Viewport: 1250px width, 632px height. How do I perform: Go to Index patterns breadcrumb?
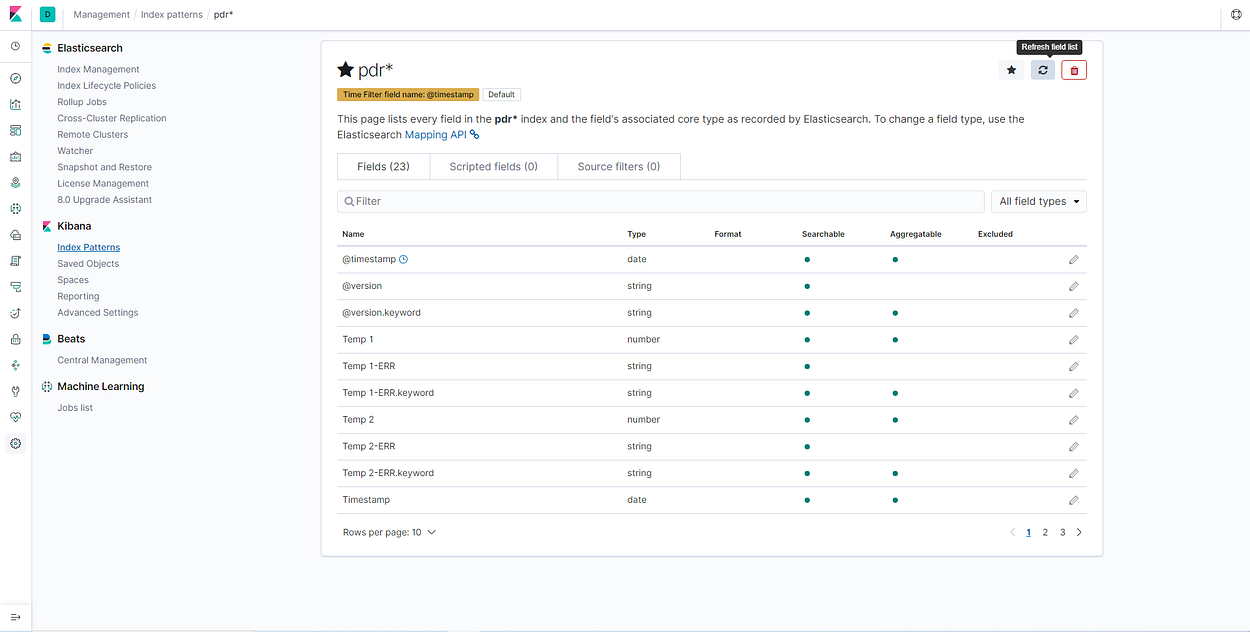(x=169, y=15)
